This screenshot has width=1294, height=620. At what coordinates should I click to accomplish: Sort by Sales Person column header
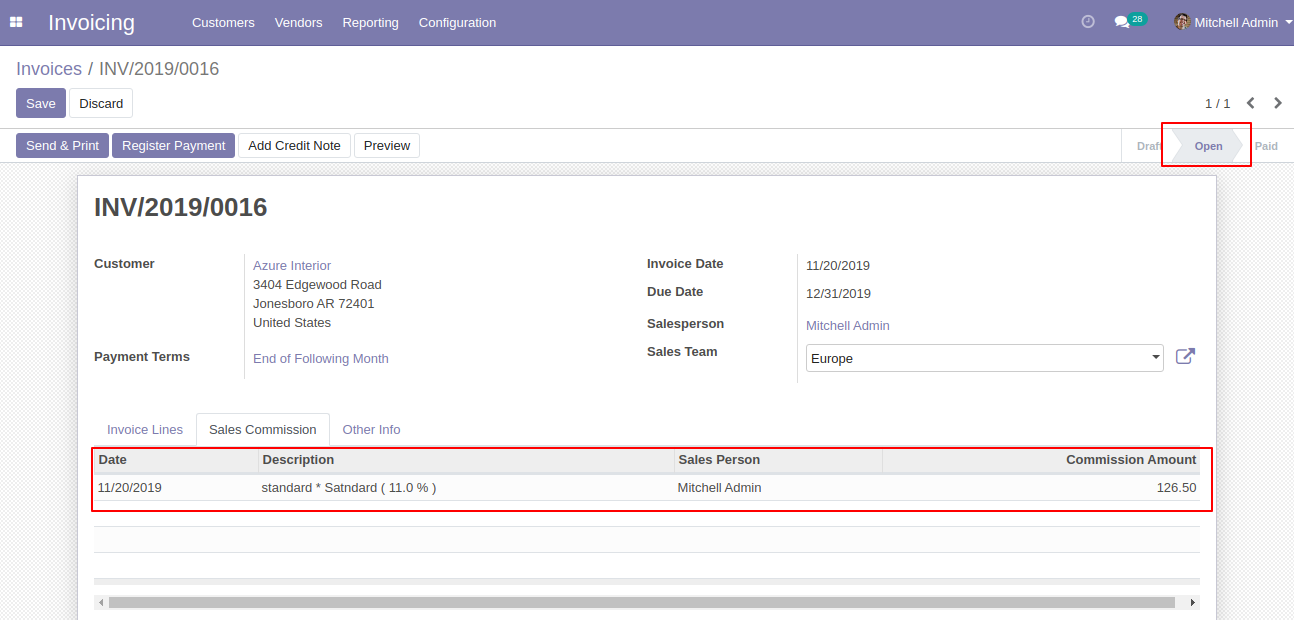coord(778,460)
